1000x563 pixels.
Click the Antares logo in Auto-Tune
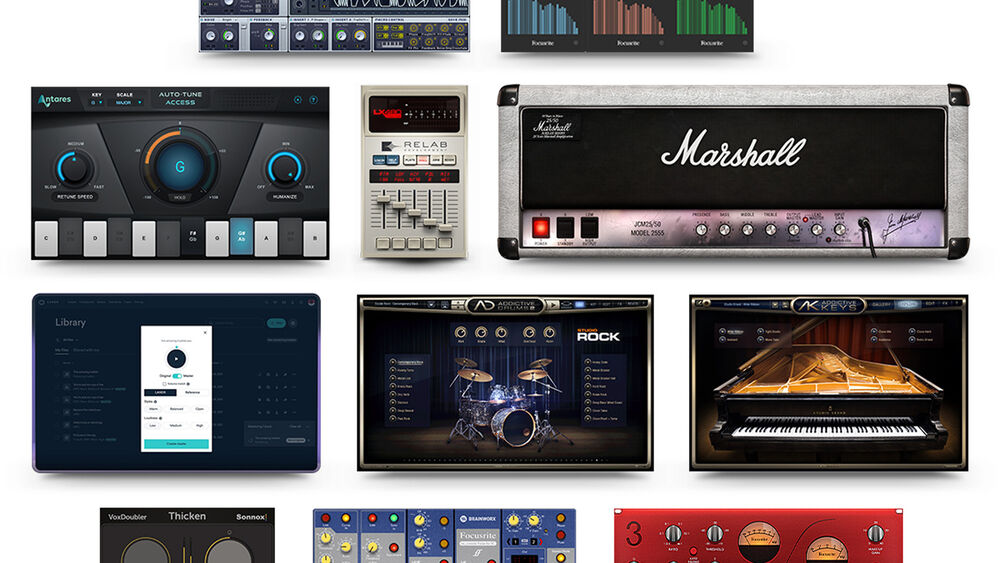(55, 100)
